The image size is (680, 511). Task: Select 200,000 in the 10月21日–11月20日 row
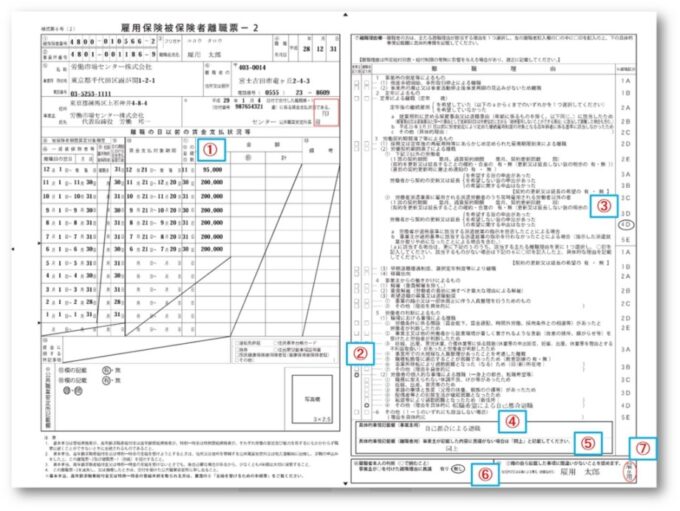[x=212, y=196]
